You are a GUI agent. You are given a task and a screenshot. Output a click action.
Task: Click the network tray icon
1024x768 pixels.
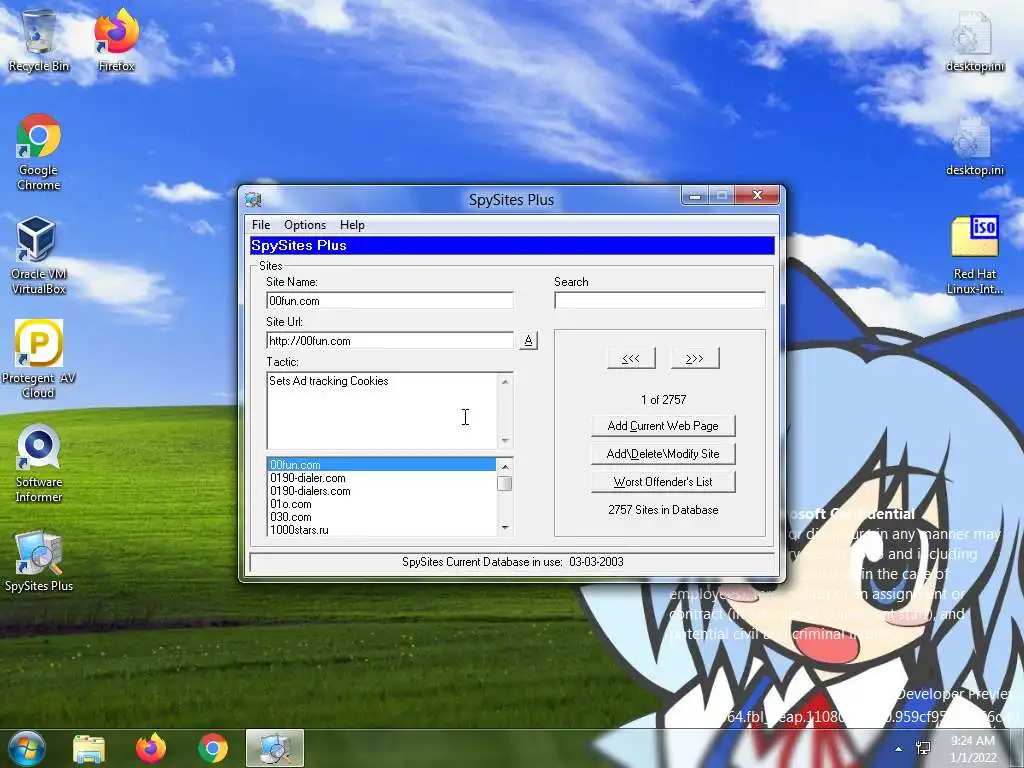pos(923,748)
